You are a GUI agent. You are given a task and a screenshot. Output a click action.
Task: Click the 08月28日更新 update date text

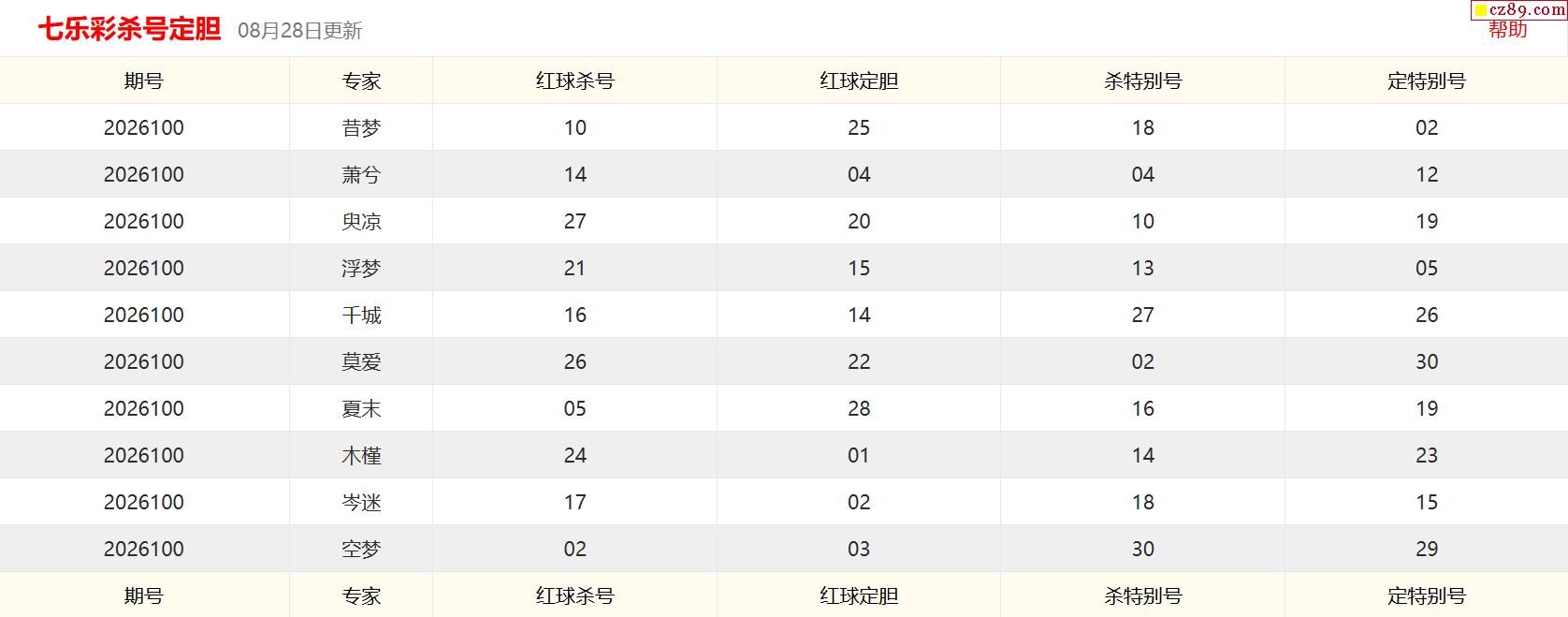click(299, 31)
